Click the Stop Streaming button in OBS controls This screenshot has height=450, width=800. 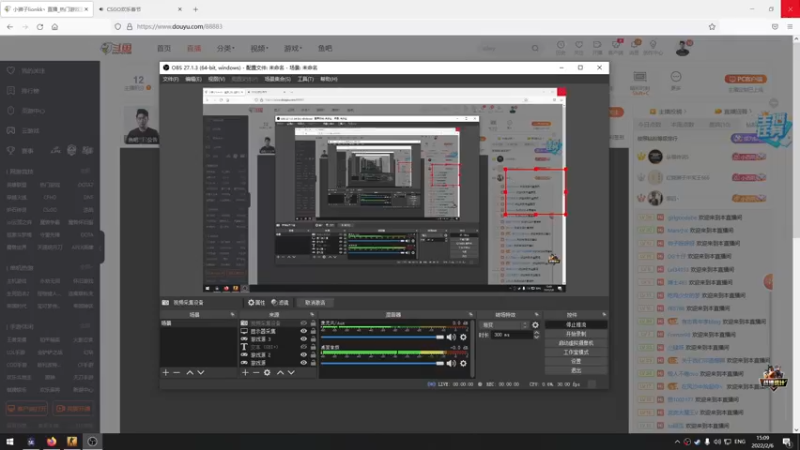tap(576, 324)
